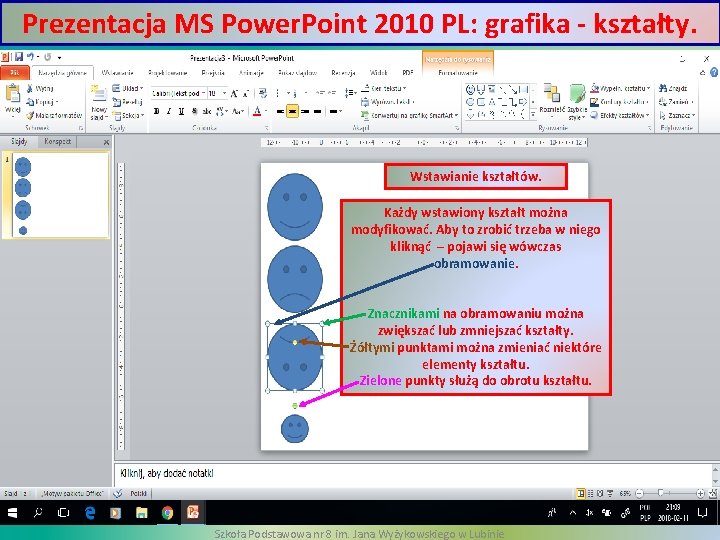Open font color dropdown arrow
Viewport: 720px width, 540px height.
(266, 111)
